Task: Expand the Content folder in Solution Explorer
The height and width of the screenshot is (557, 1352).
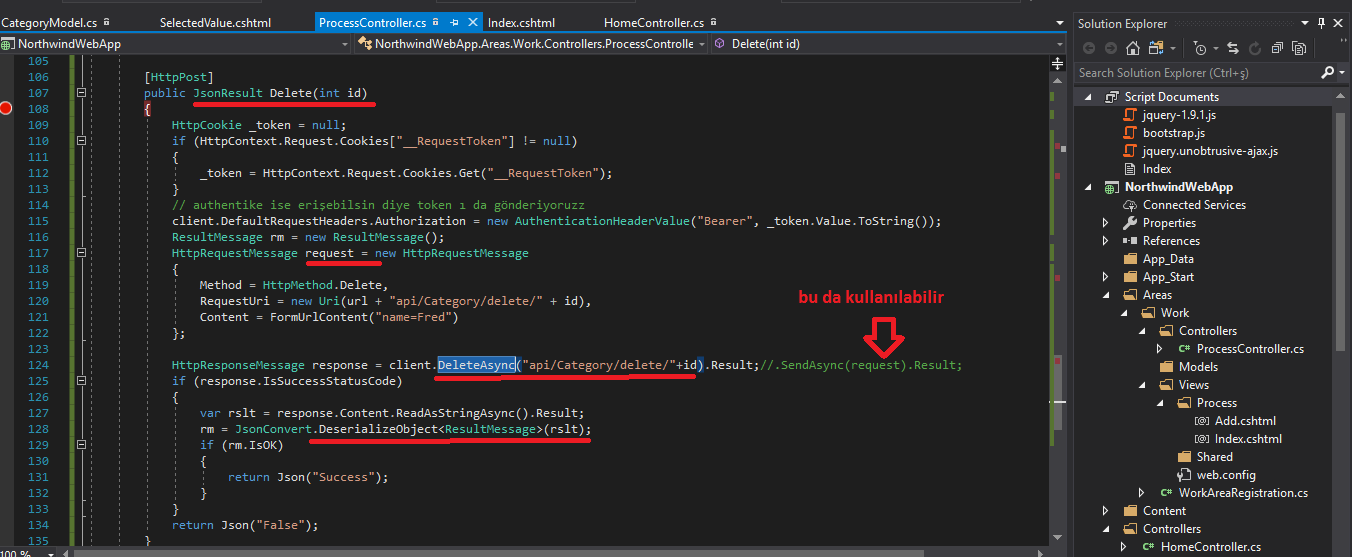Action: 1105,511
